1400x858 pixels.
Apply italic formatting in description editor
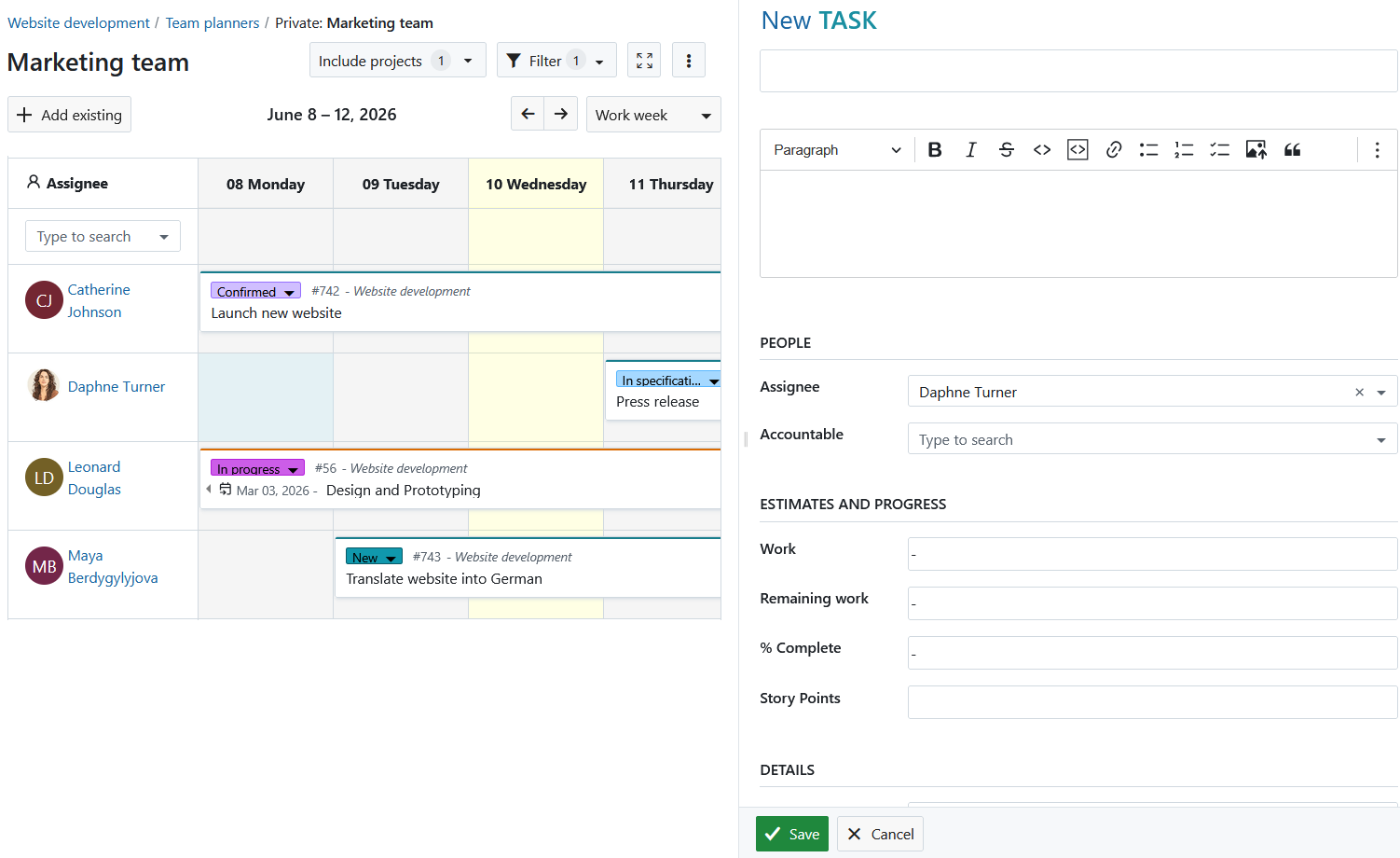click(x=970, y=150)
